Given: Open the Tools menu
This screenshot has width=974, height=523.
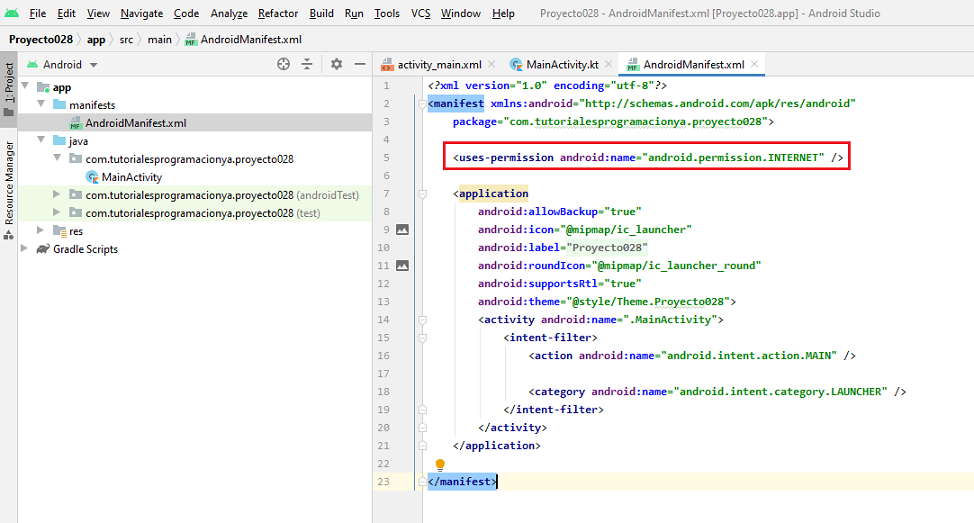Looking at the screenshot, I should (x=386, y=13).
